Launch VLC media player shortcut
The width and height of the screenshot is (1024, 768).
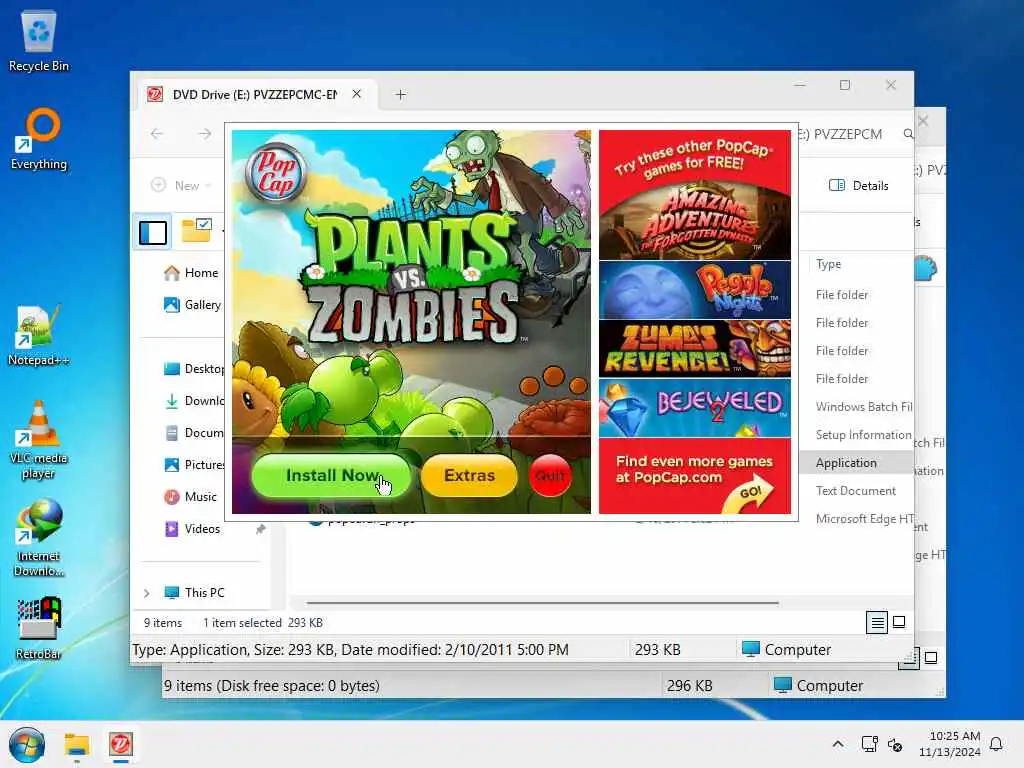(x=39, y=440)
